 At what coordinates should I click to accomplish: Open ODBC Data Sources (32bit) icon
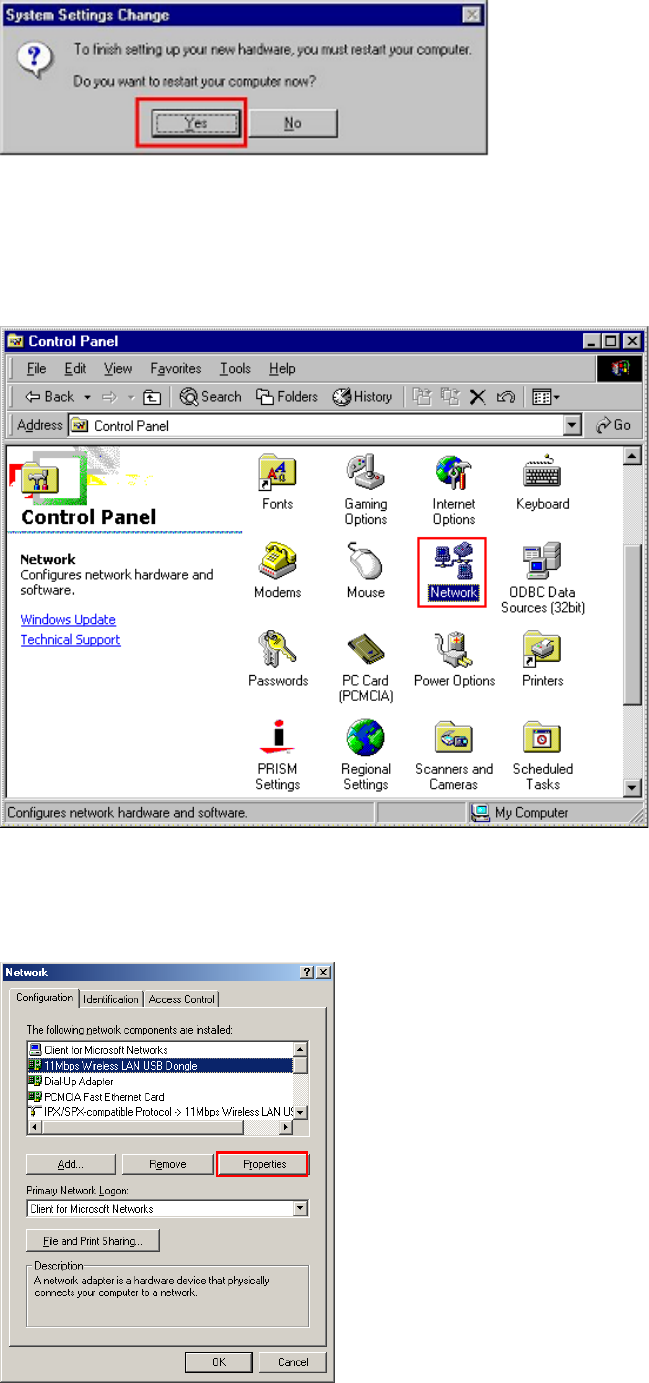(x=542, y=579)
